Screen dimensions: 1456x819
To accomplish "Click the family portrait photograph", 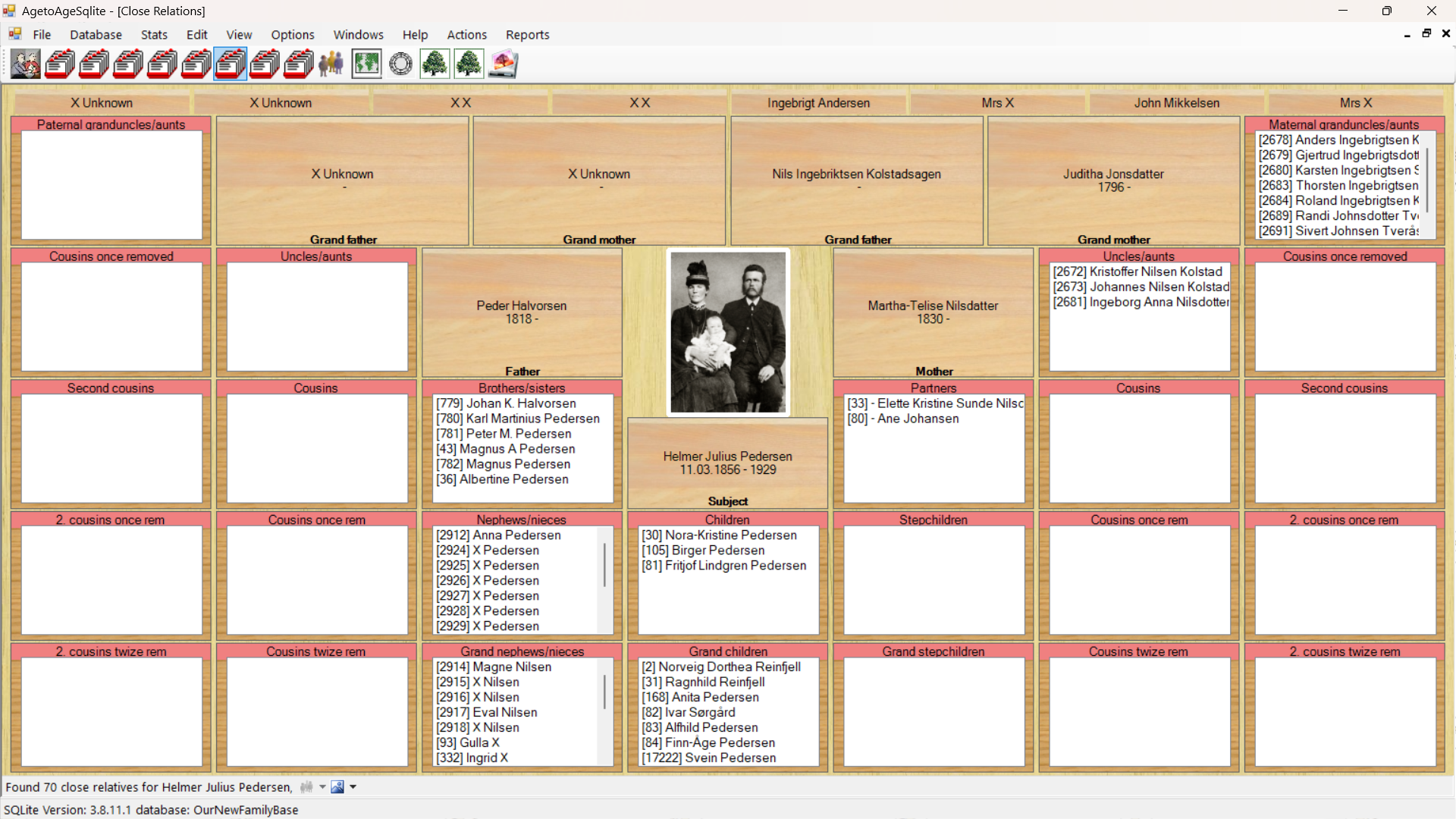I will pos(728,332).
